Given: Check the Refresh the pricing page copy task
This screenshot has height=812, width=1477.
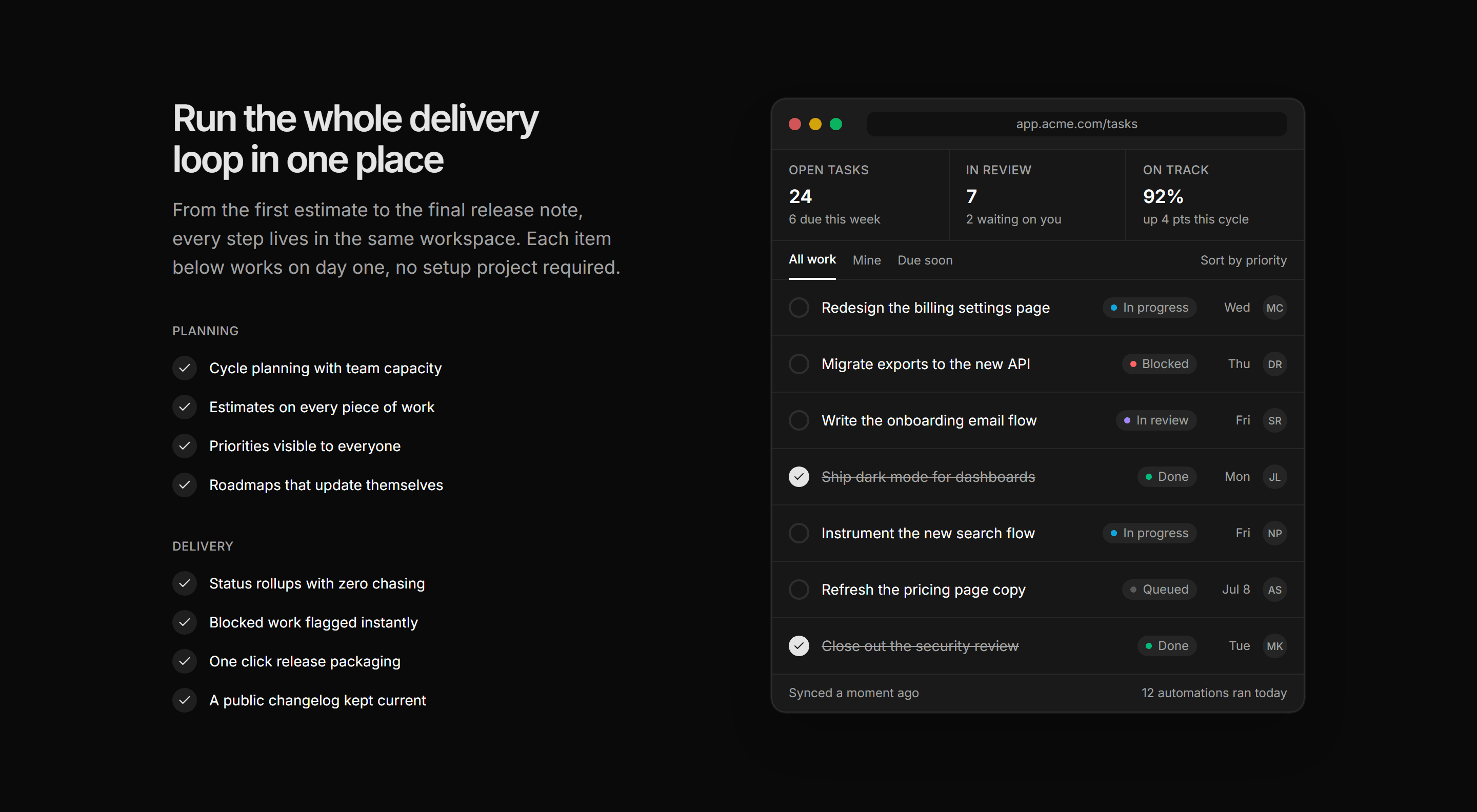Looking at the screenshot, I should [799, 589].
